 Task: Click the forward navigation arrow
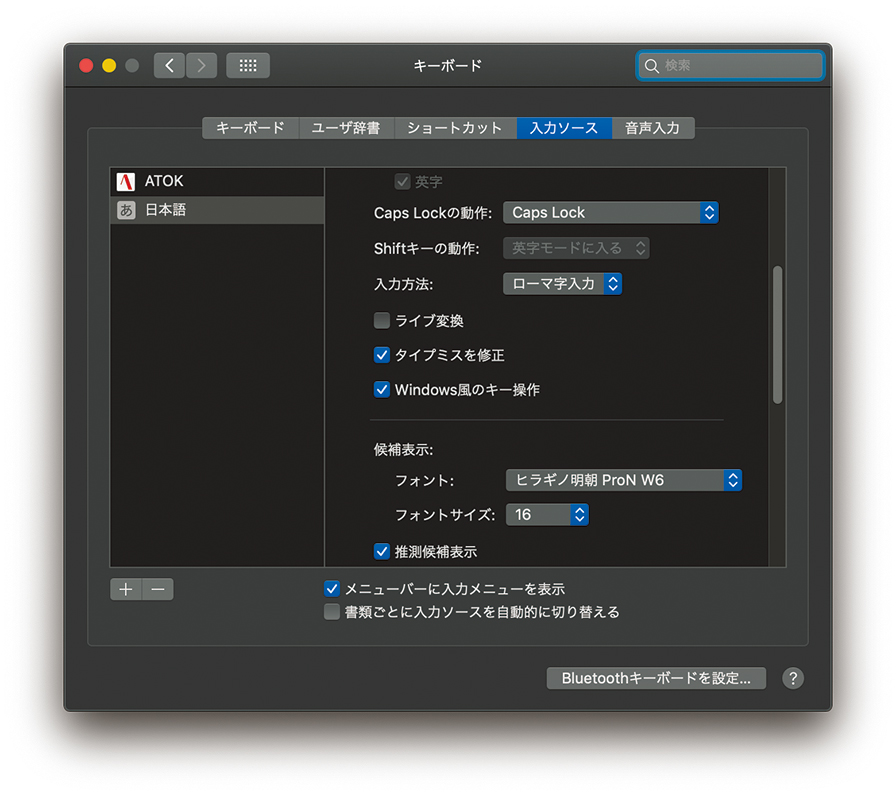click(201, 66)
